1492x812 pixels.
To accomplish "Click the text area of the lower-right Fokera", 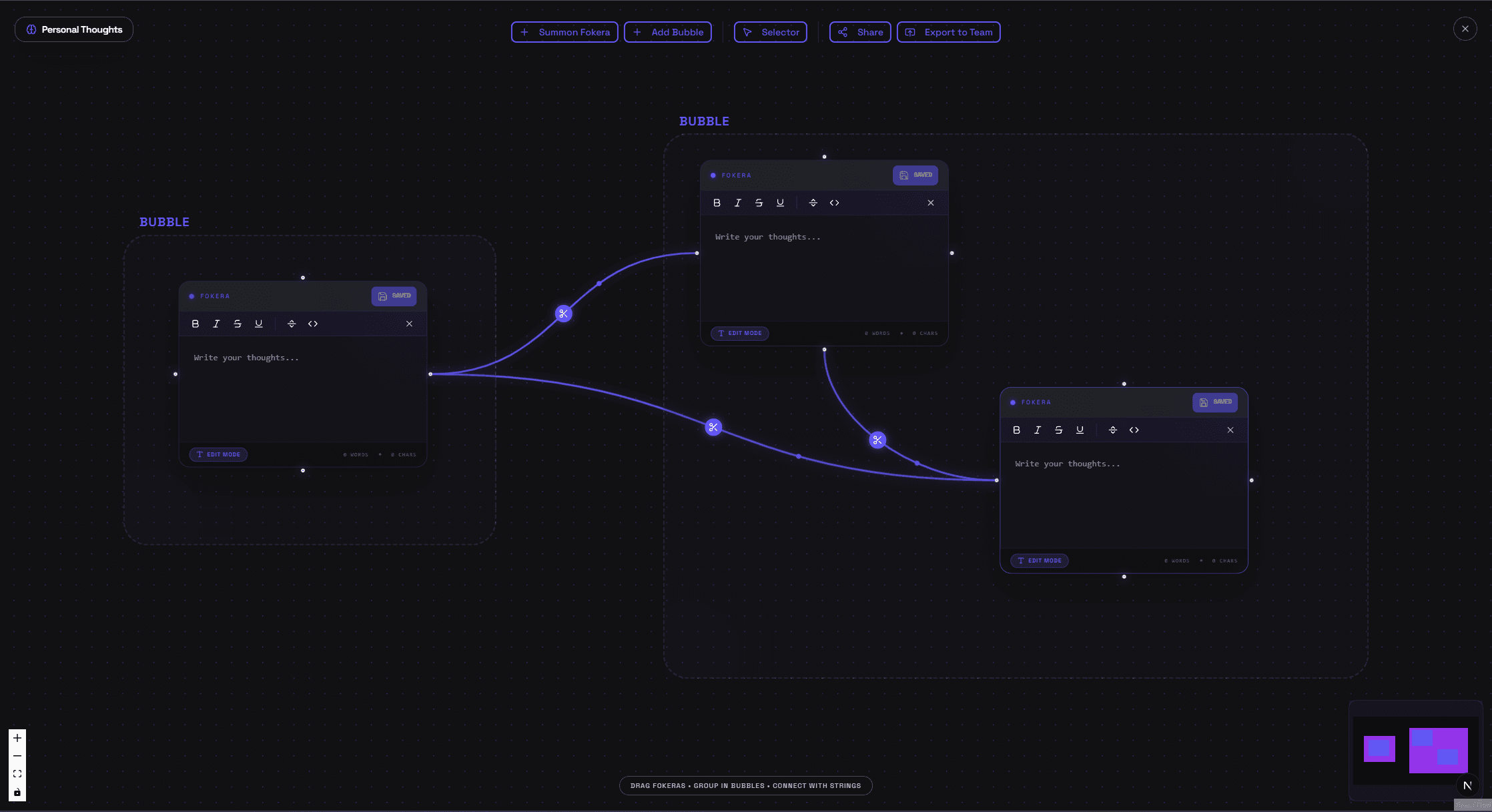I will 1124,495.
